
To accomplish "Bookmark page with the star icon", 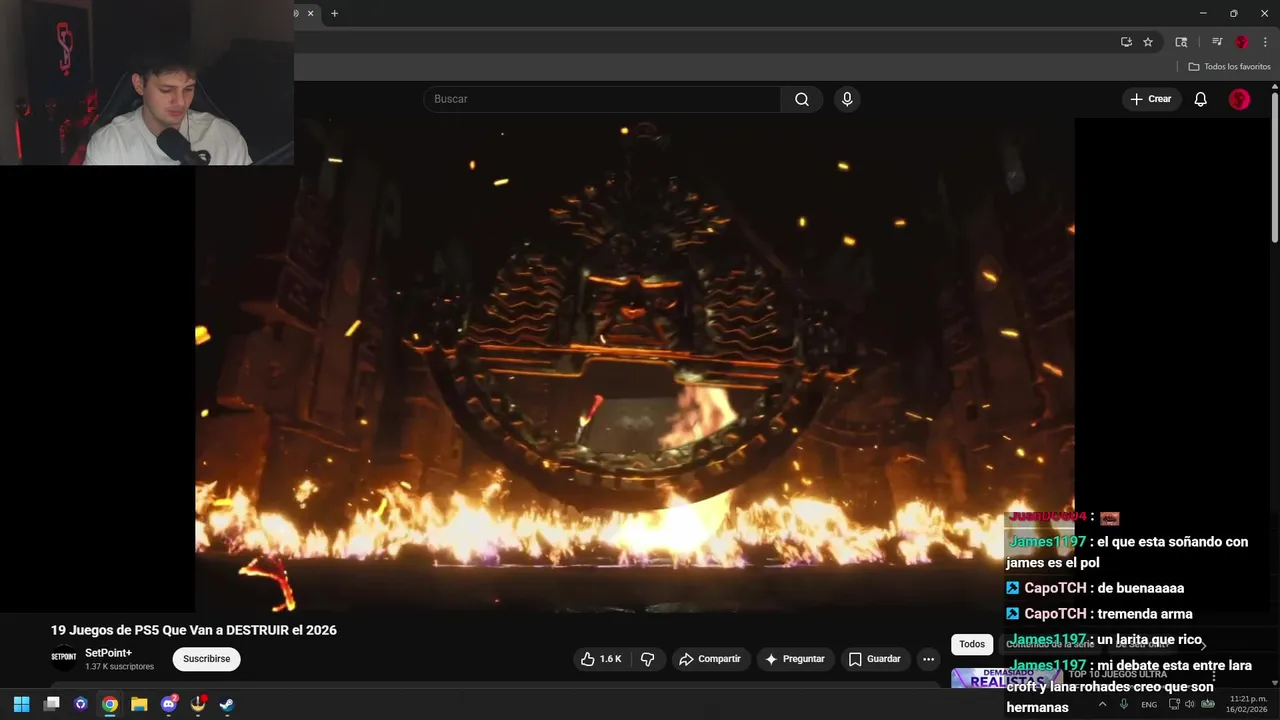I will tap(1148, 42).
